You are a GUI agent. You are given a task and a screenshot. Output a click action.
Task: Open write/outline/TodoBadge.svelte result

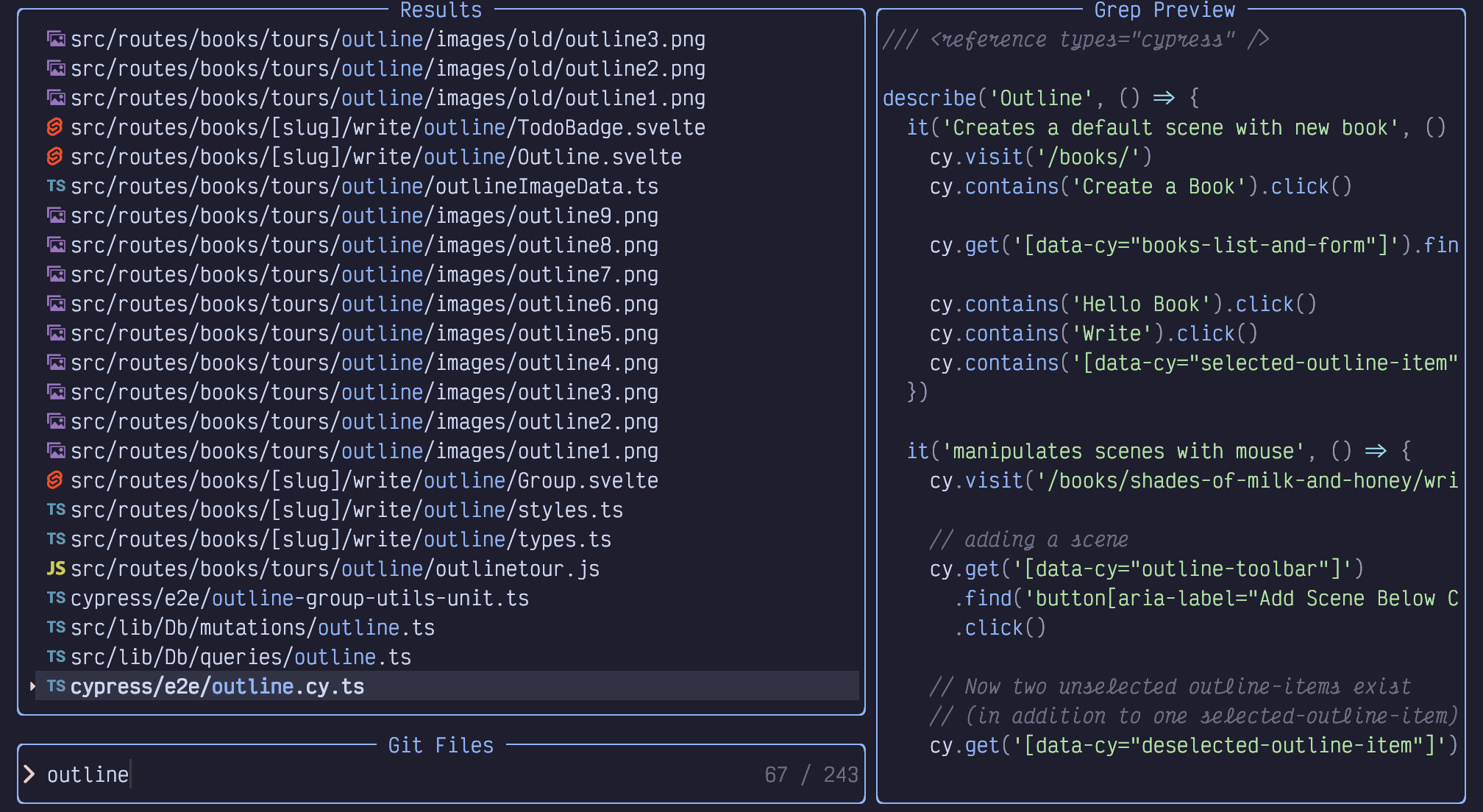point(388,127)
